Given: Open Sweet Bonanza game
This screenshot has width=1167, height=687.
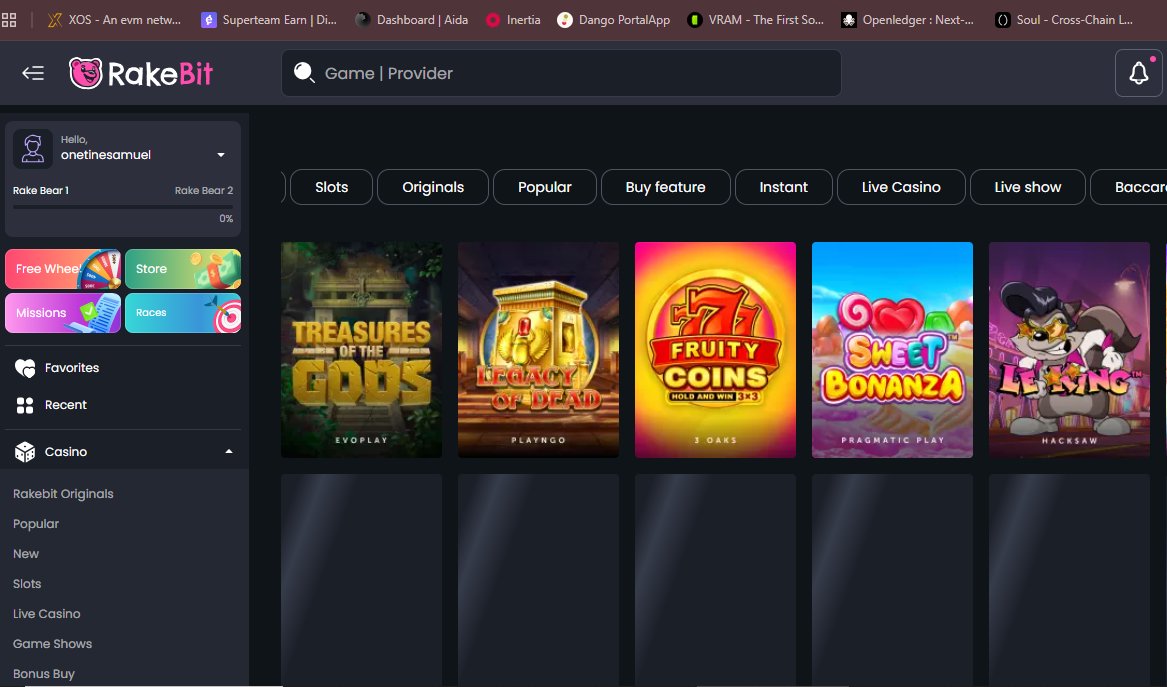Looking at the screenshot, I should click(x=892, y=350).
